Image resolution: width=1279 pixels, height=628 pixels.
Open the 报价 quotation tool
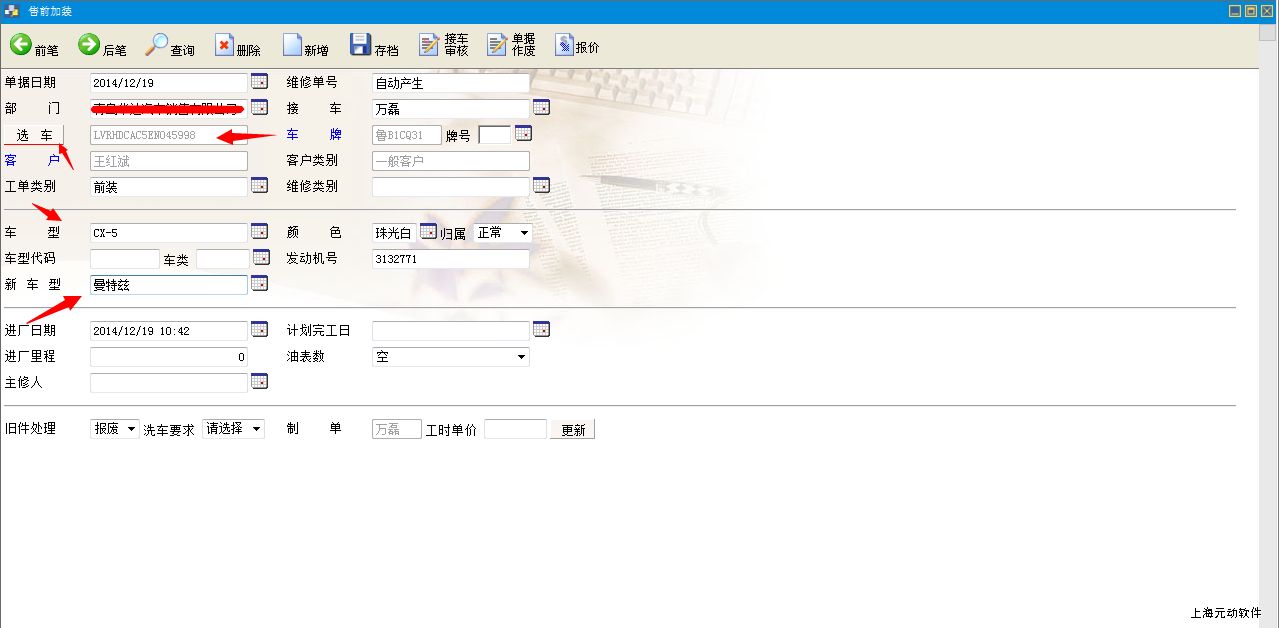point(577,46)
